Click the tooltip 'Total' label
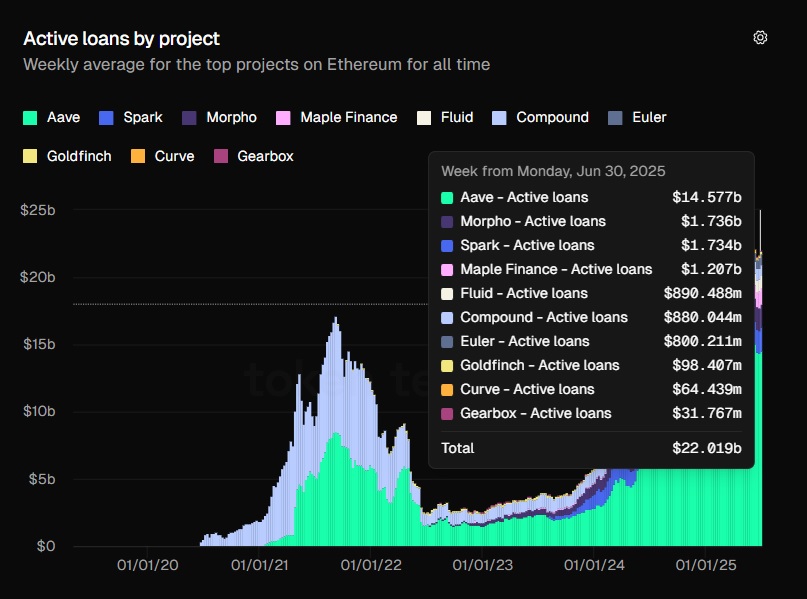Viewport: 807px width, 599px height. click(458, 448)
